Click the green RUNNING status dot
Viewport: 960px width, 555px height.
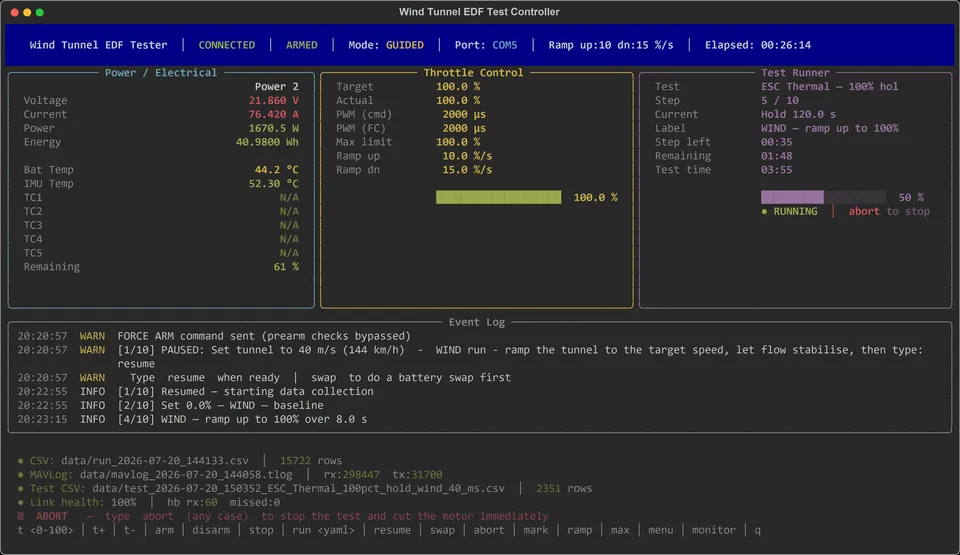764,211
